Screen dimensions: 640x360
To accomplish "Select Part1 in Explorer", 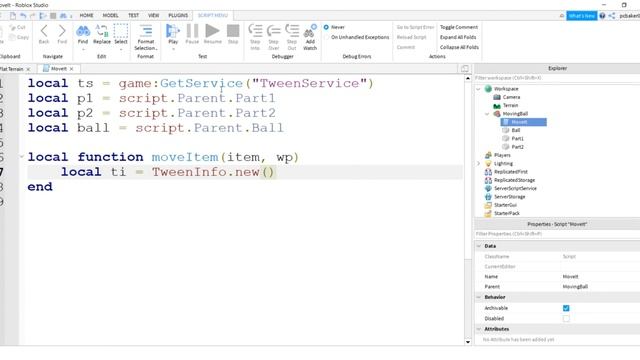I will [x=517, y=139].
